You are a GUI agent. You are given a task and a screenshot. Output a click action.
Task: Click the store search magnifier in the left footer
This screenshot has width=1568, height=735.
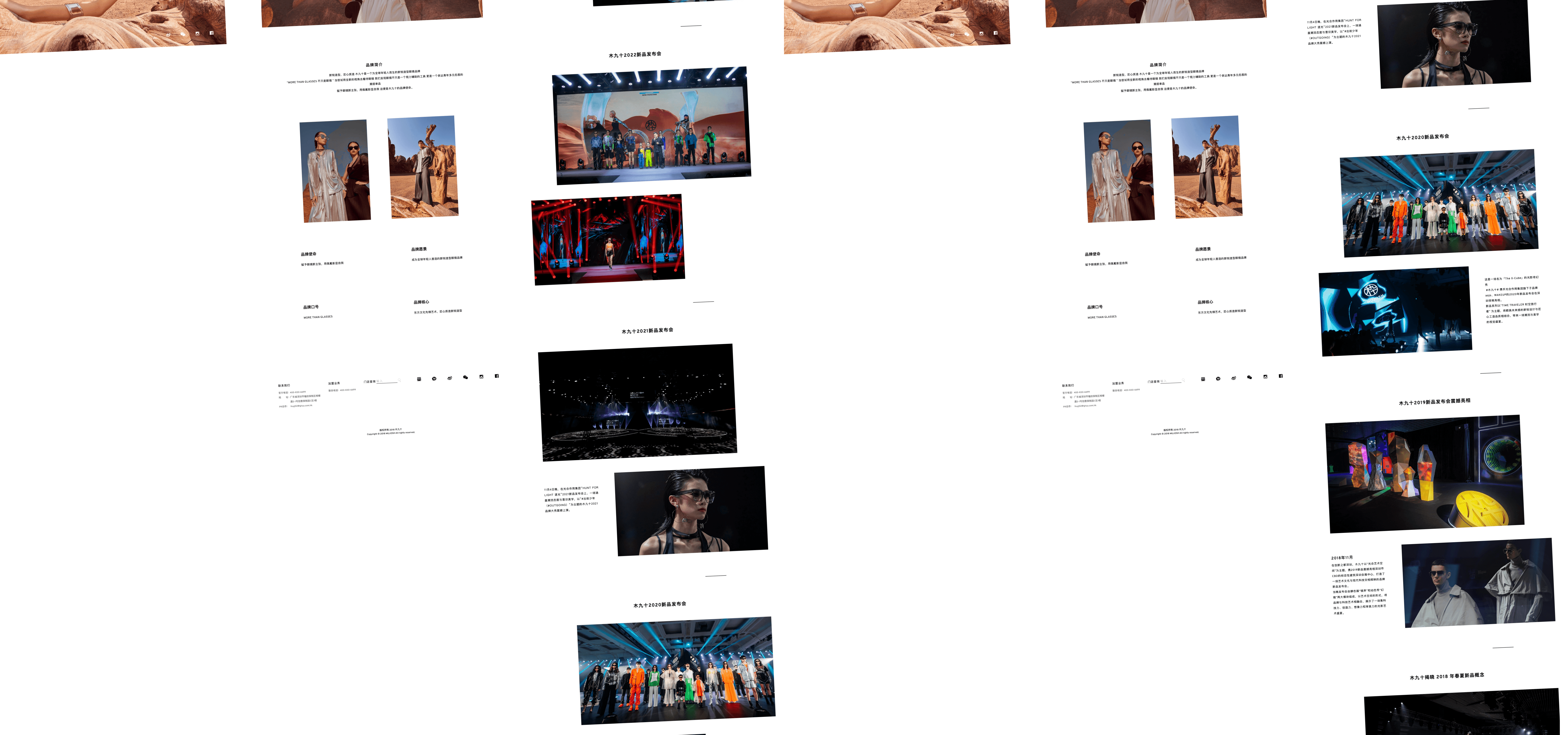(399, 380)
